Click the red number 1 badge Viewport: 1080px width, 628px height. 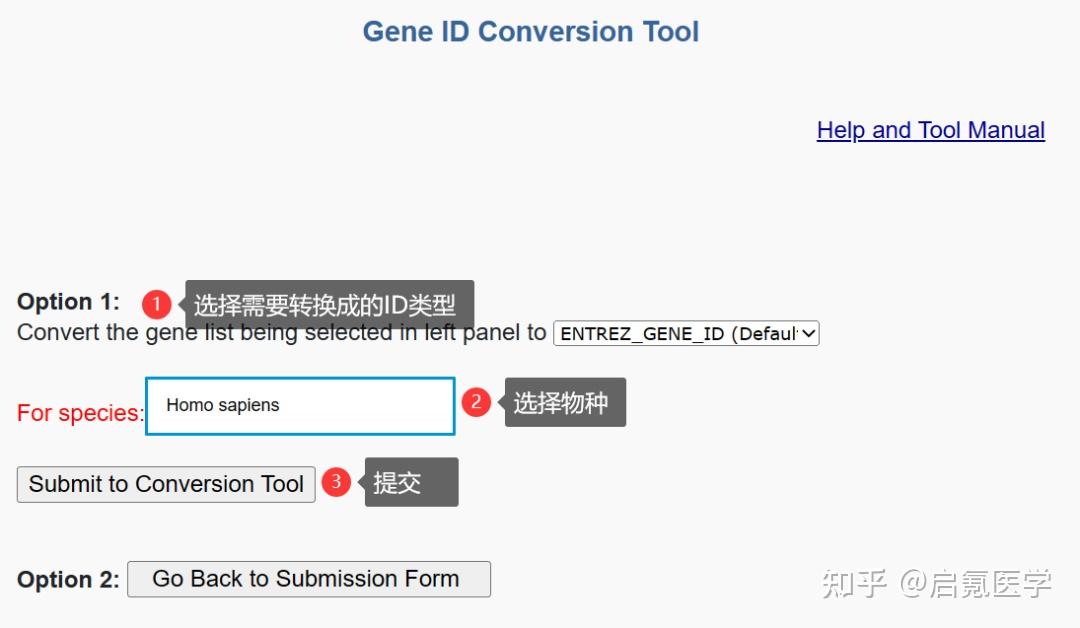[x=157, y=304]
